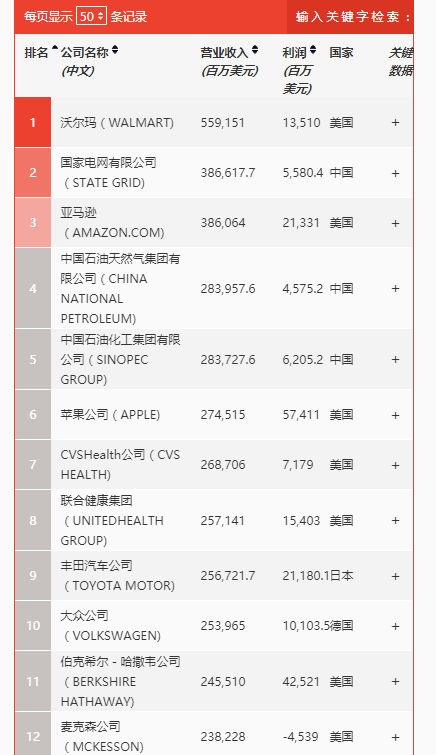
Task: Click the key data column header
Action: (x=401, y=62)
